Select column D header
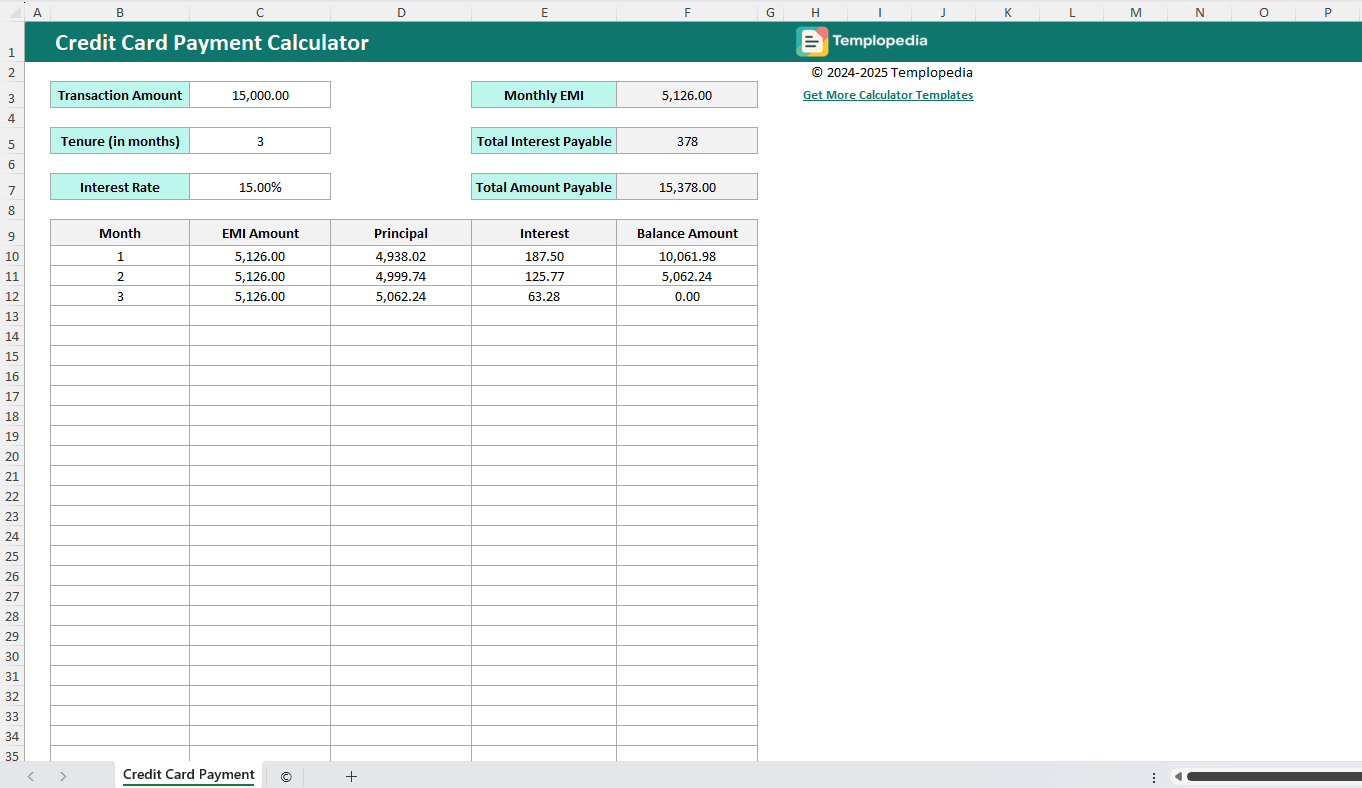 click(x=401, y=12)
